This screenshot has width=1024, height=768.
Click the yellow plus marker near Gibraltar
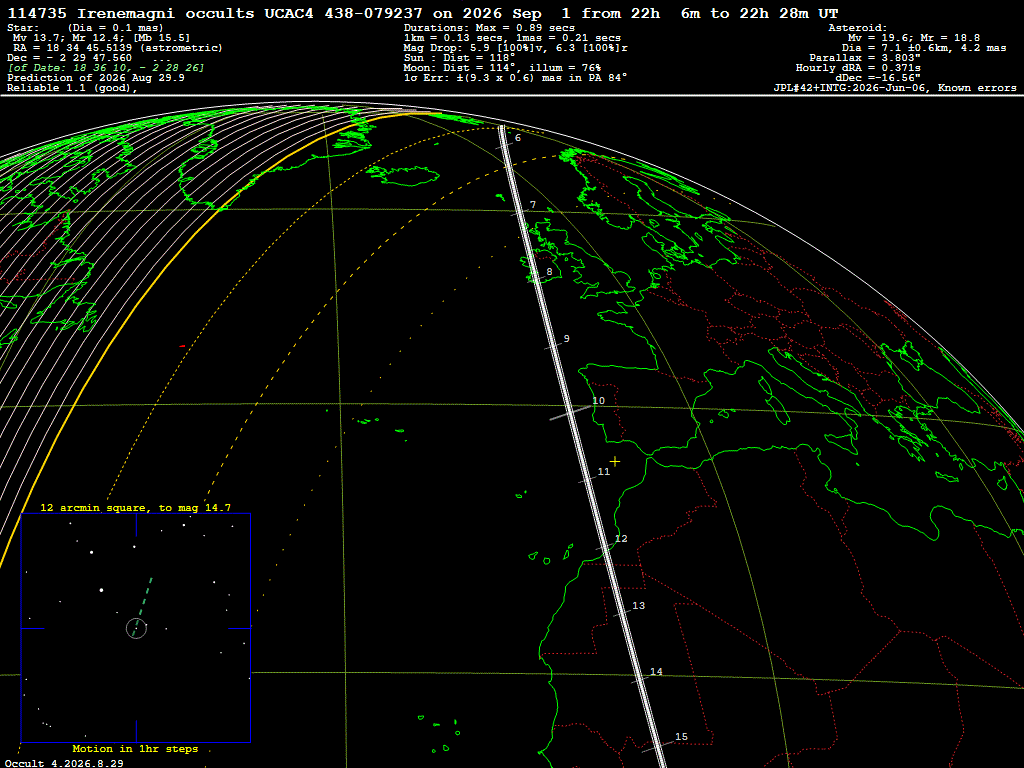pyautogui.click(x=615, y=461)
